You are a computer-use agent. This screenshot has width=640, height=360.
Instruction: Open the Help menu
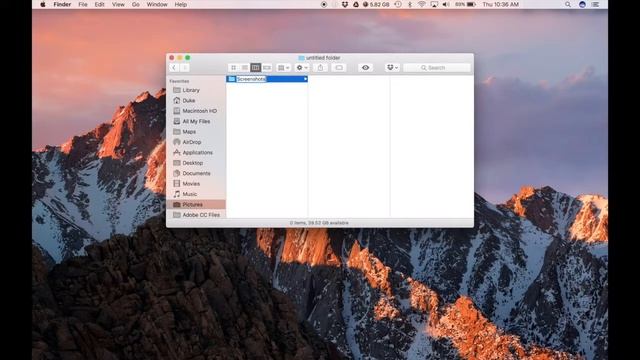click(x=180, y=4)
